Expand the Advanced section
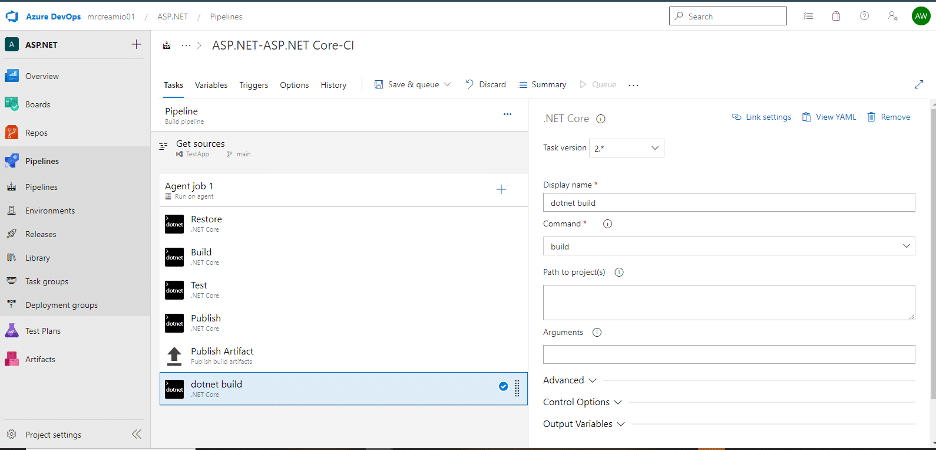The width and height of the screenshot is (936, 450). point(569,380)
